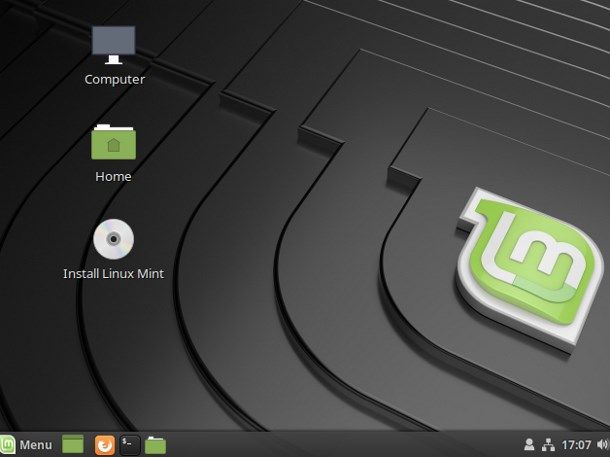610x457 pixels.
Task: Select the "Install Linux Mint" label
Action: coord(114,273)
